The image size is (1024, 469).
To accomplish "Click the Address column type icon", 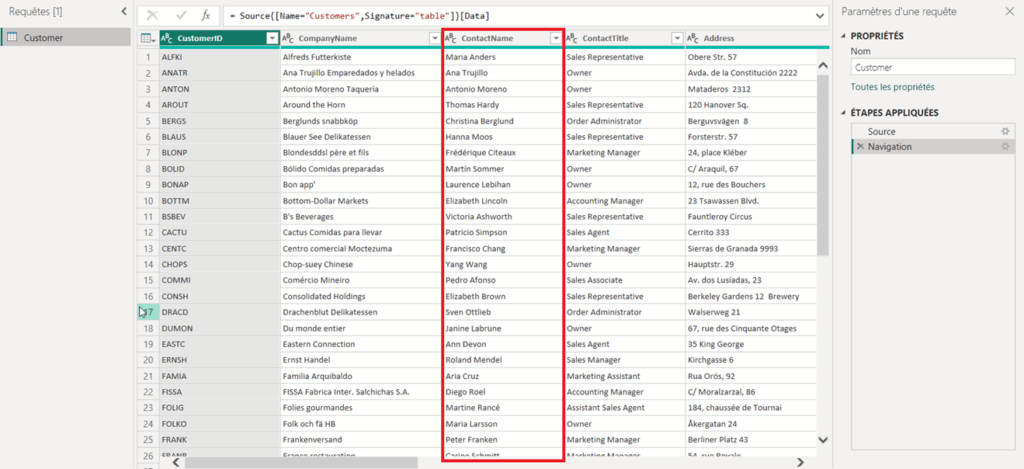I will [692, 38].
